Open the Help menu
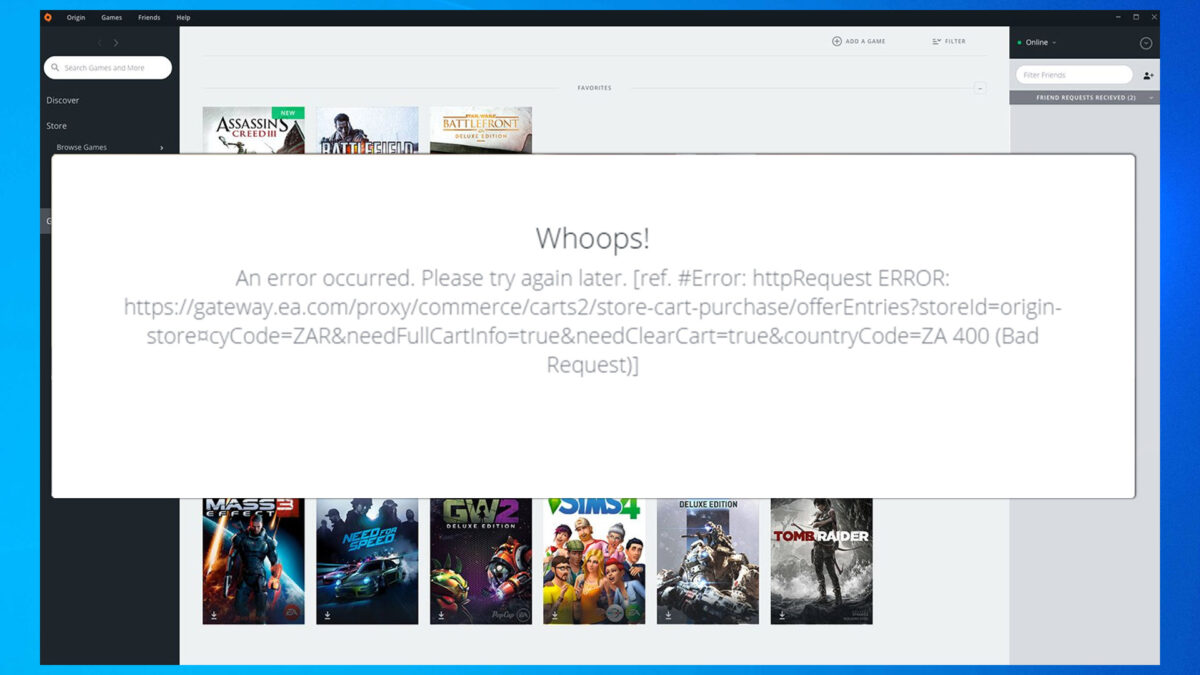Image resolution: width=1200 pixels, height=675 pixels. click(183, 17)
